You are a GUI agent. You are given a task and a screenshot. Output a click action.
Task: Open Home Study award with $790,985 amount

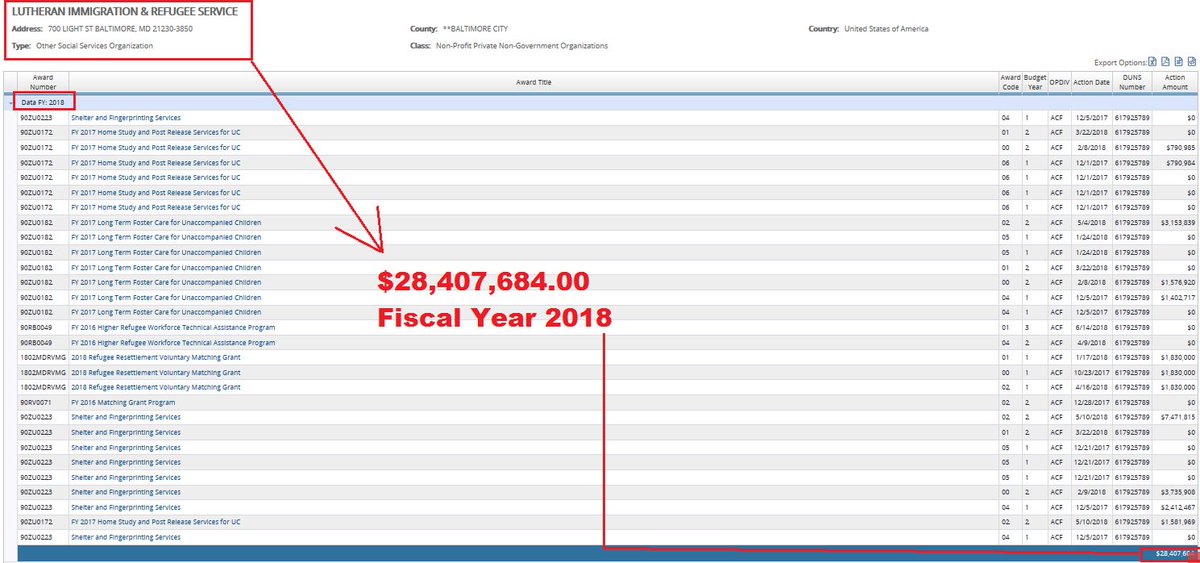tap(155, 148)
